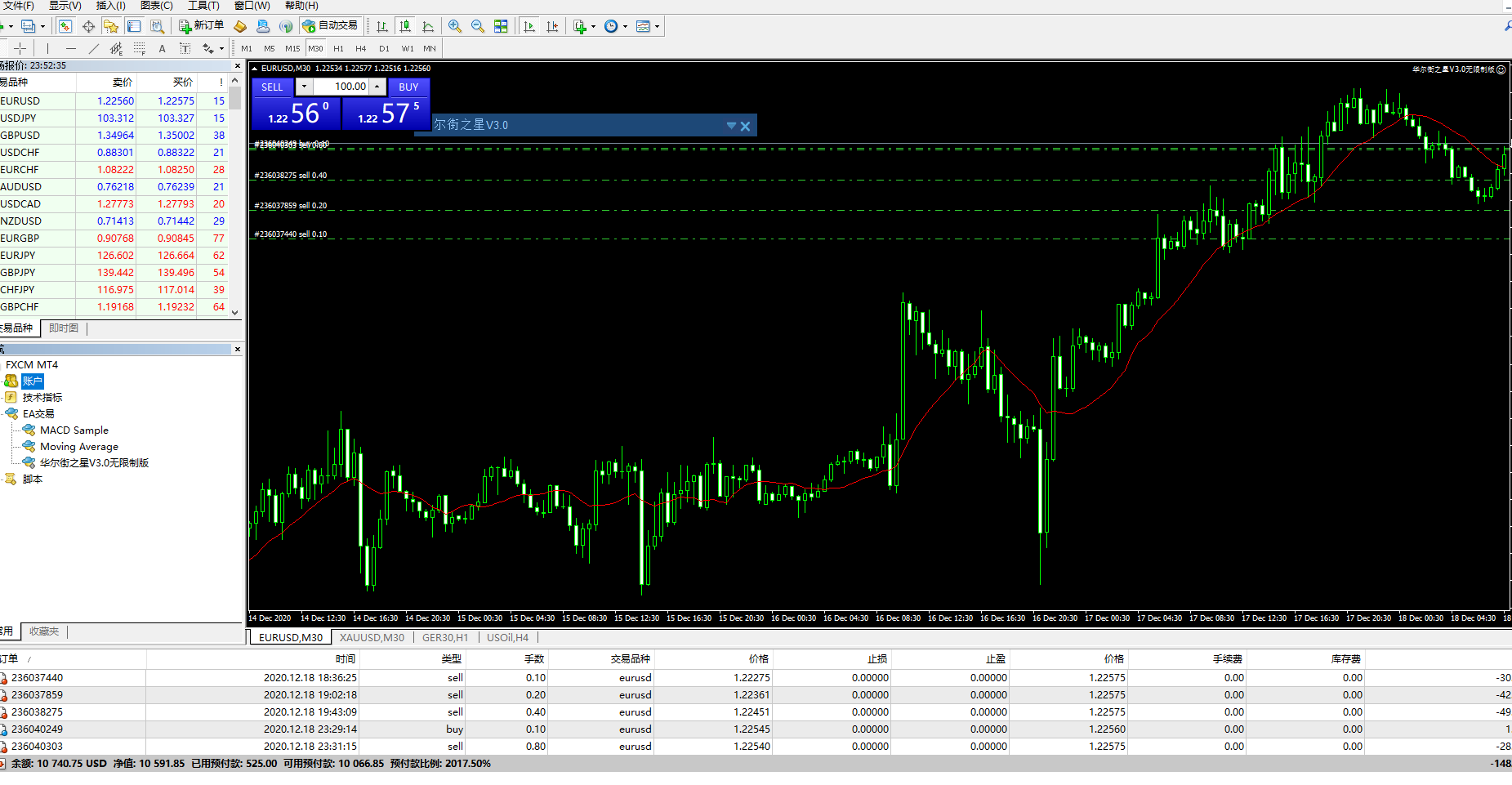Click the blue SELL button

tap(272, 87)
